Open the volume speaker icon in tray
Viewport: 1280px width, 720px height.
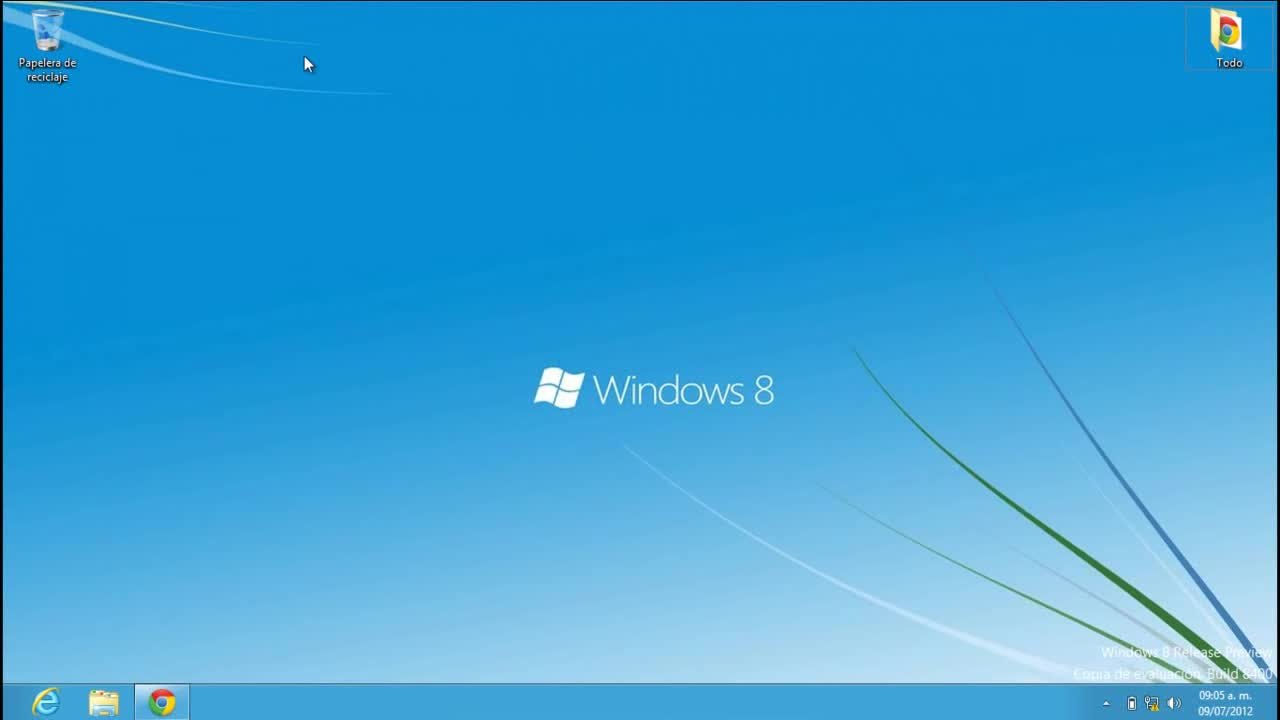click(1174, 703)
